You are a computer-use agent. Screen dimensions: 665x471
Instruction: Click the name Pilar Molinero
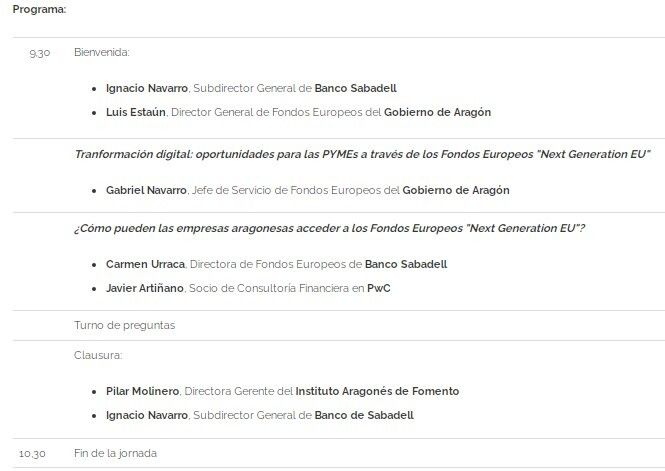click(x=143, y=391)
